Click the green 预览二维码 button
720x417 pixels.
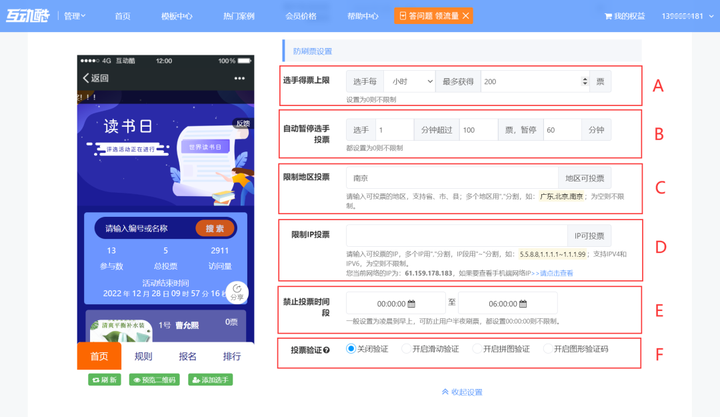pos(154,380)
